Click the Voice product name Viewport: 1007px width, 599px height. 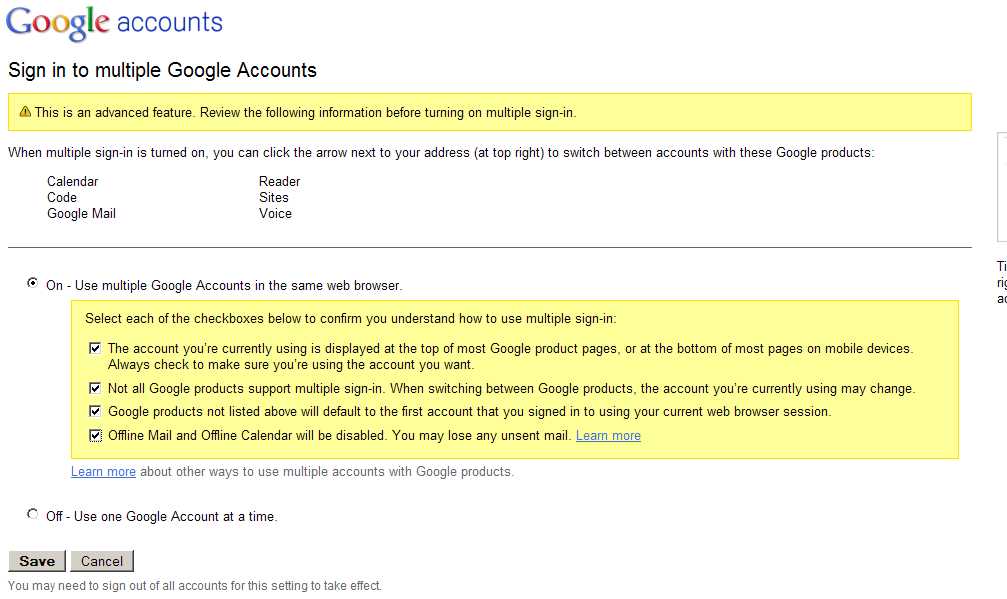276,214
